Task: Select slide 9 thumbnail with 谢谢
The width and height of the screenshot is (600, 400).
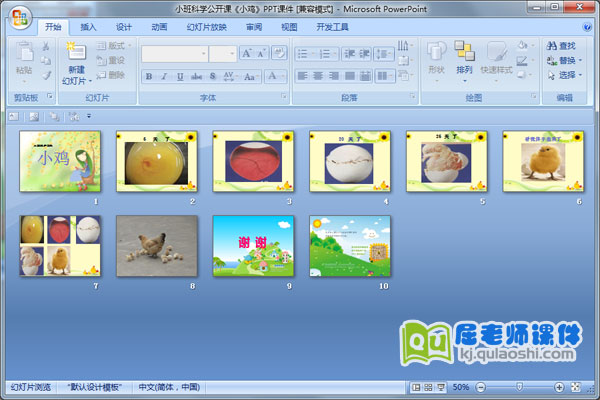Action: click(x=253, y=246)
